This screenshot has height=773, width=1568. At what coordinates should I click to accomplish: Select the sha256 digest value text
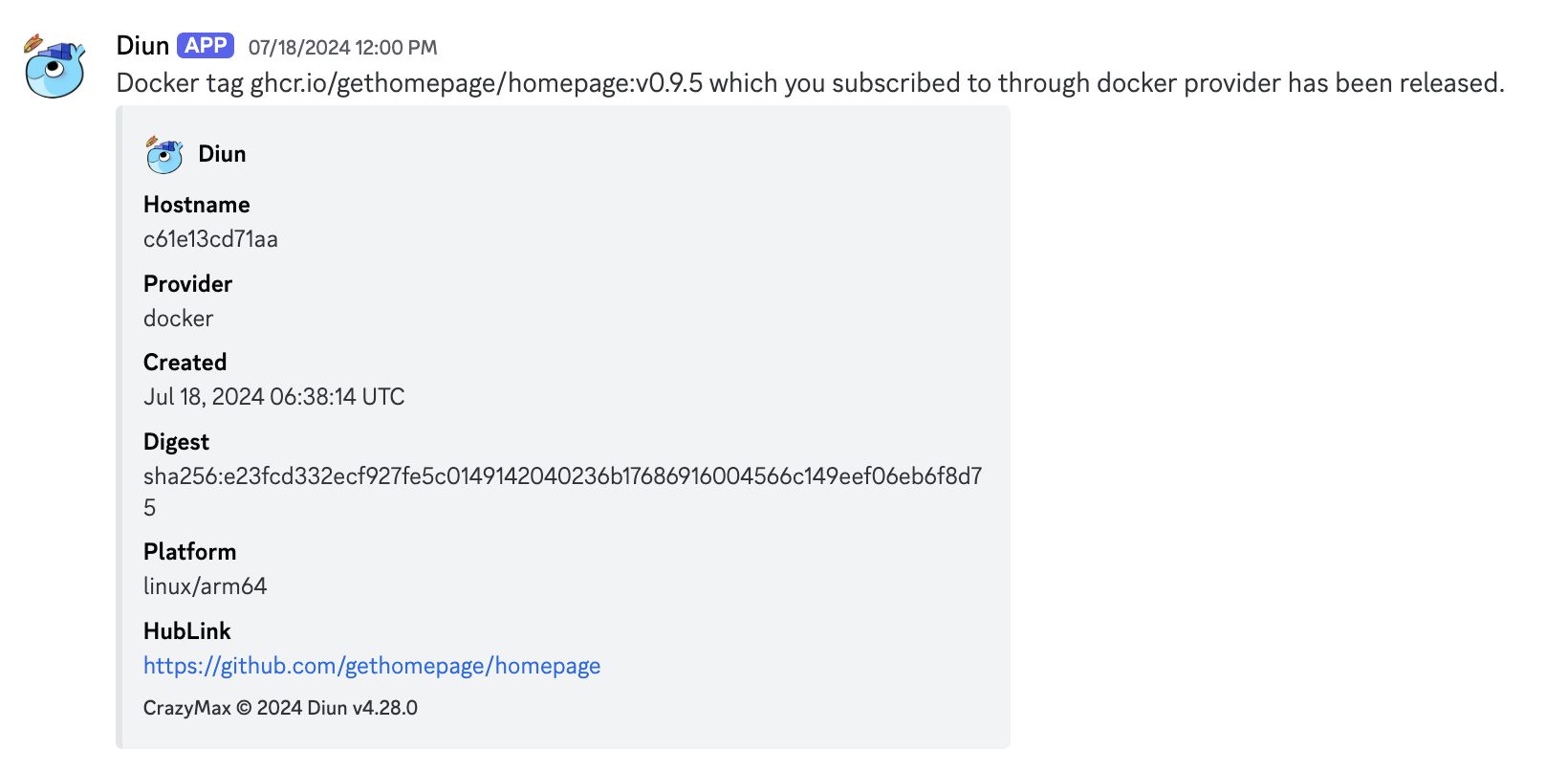(566, 475)
